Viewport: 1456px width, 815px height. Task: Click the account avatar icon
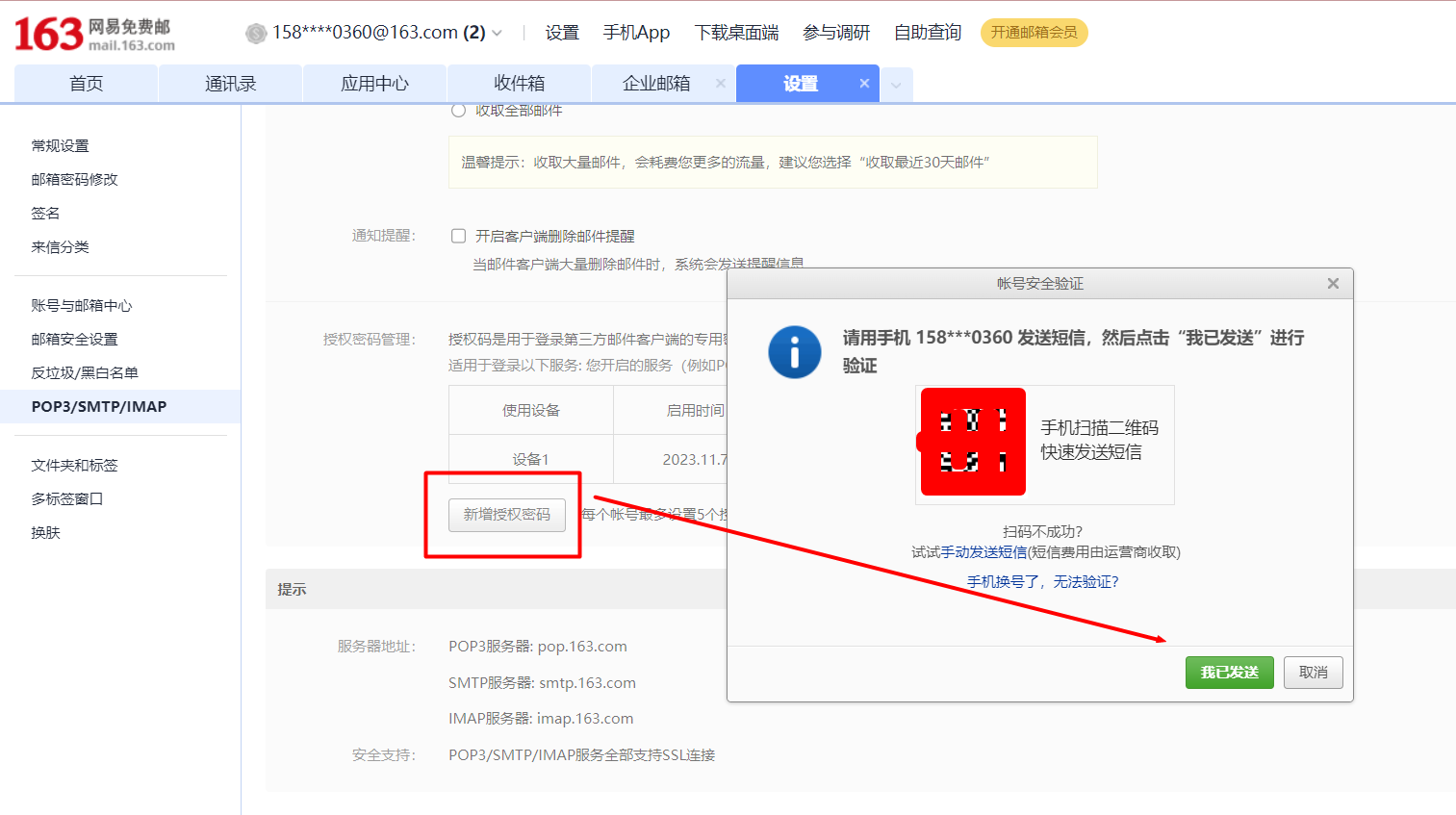click(256, 34)
